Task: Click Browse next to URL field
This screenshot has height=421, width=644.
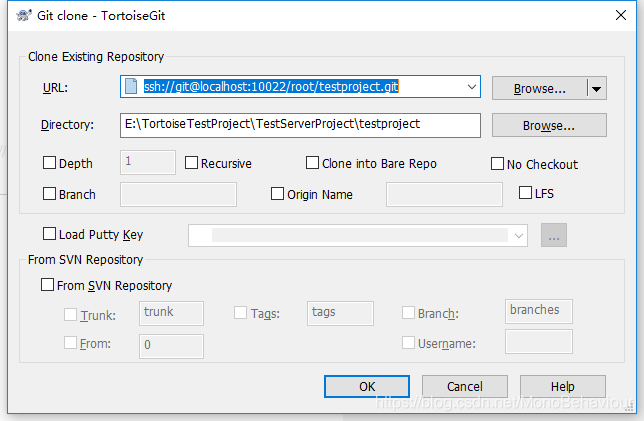Action: [x=539, y=88]
